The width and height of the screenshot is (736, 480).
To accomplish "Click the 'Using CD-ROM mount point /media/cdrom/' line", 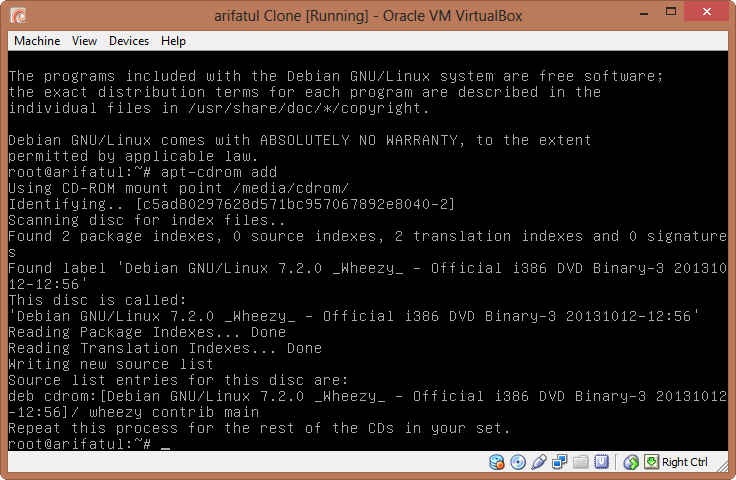I will [178, 188].
